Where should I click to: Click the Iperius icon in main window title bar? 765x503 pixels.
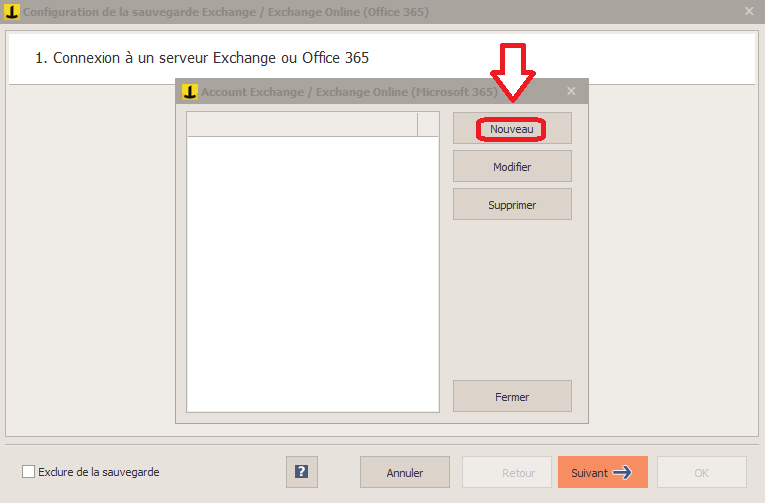point(12,12)
